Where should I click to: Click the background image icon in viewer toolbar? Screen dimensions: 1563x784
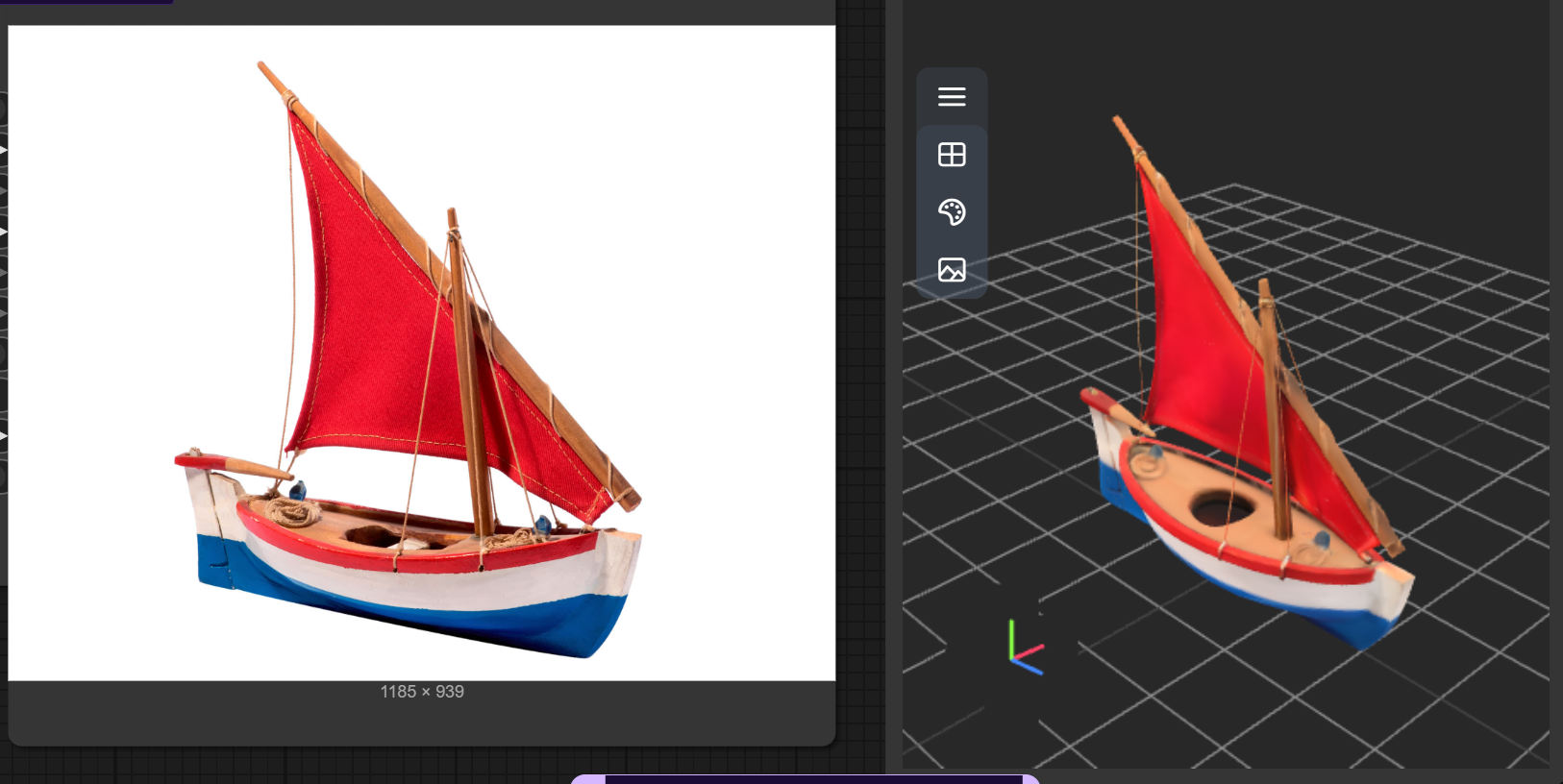tap(952, 270)
